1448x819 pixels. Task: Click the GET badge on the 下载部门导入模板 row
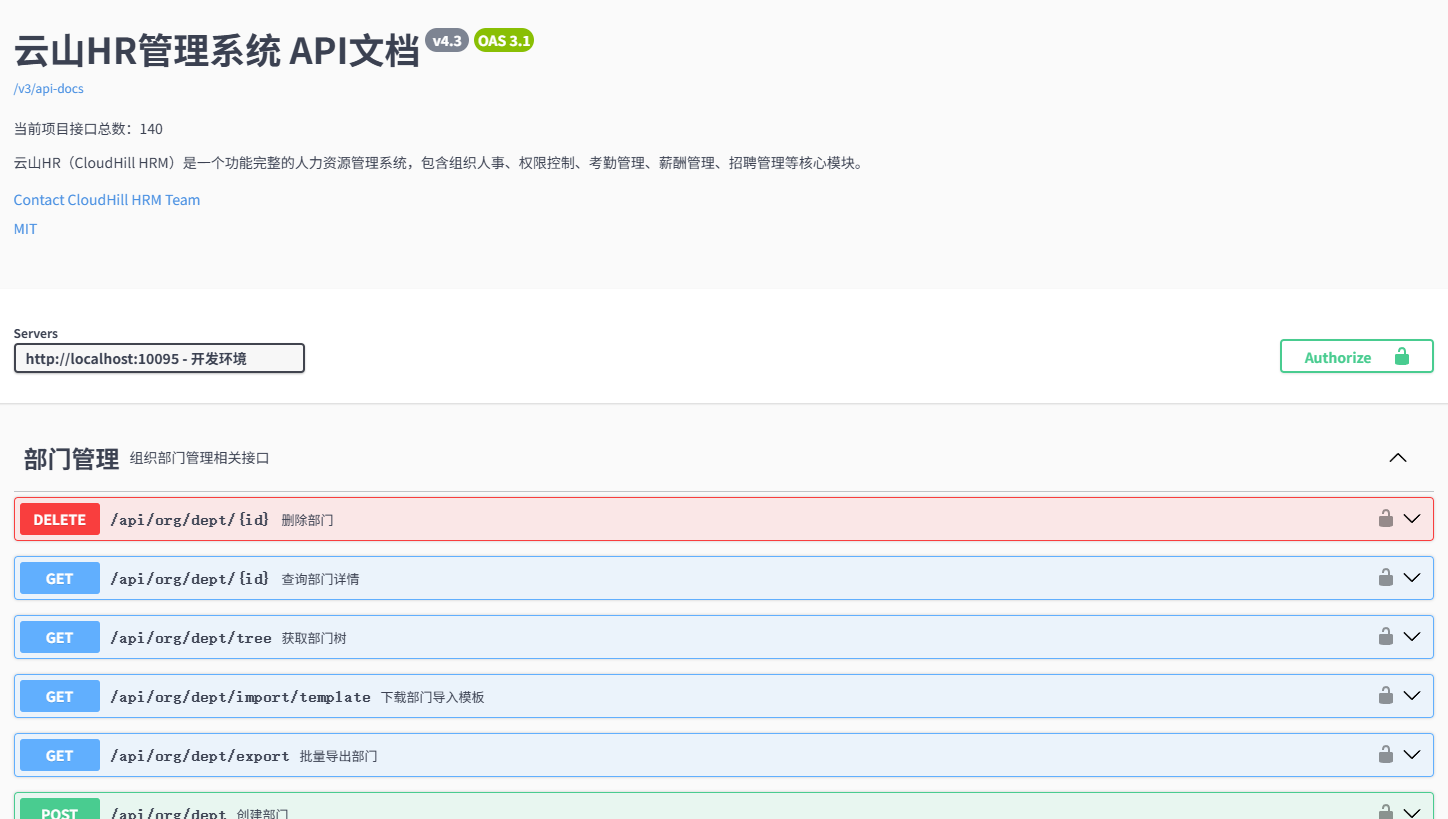point(60,696)
